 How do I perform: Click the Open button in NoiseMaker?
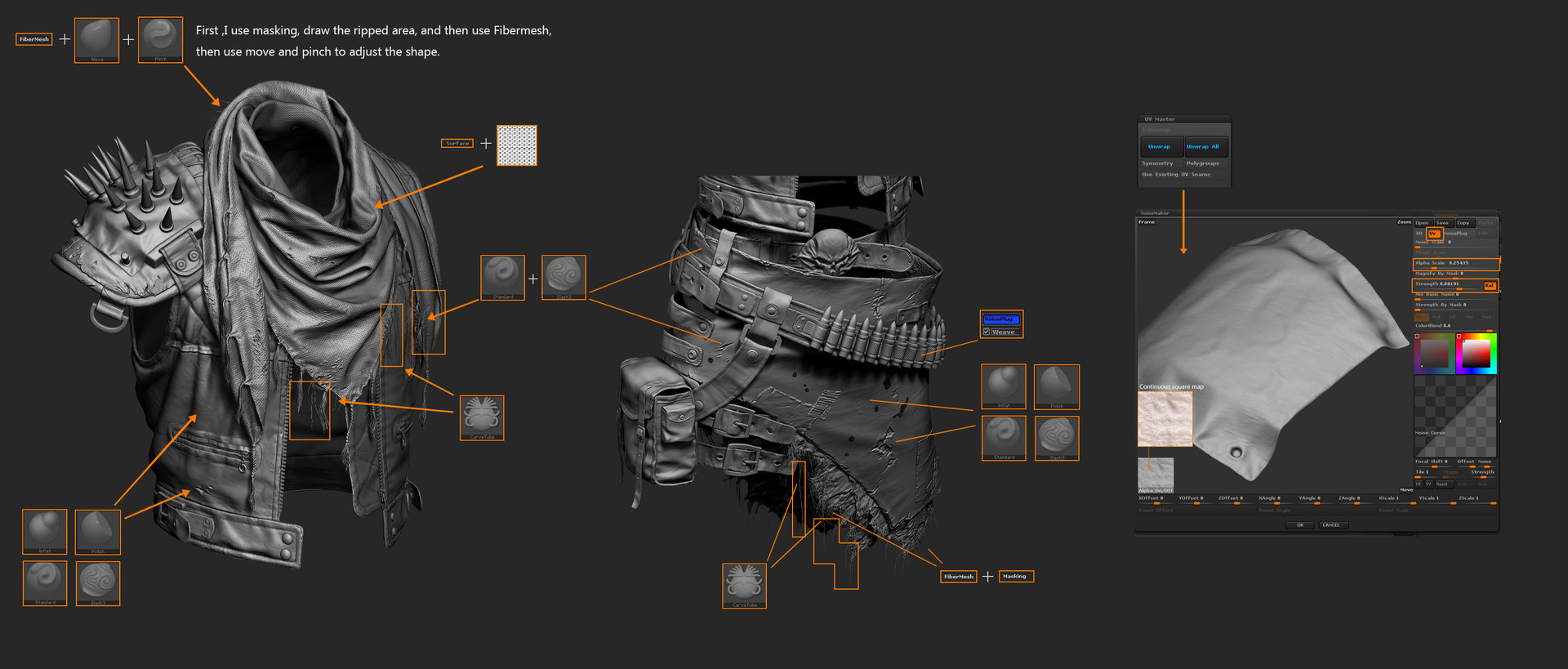click(1423, 223)
